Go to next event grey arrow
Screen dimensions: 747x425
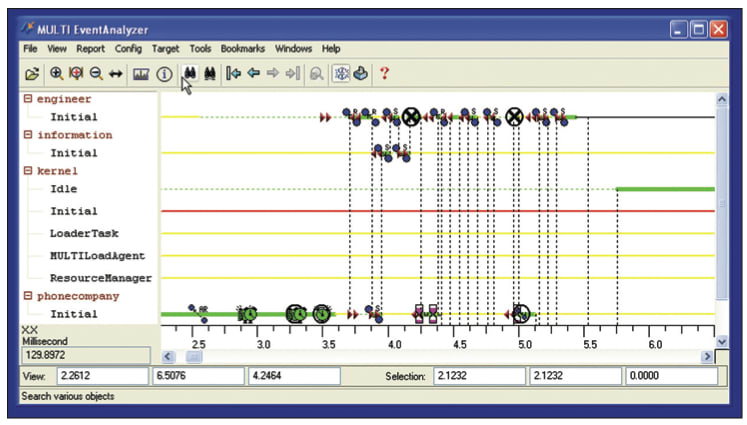tap(273, 73)
